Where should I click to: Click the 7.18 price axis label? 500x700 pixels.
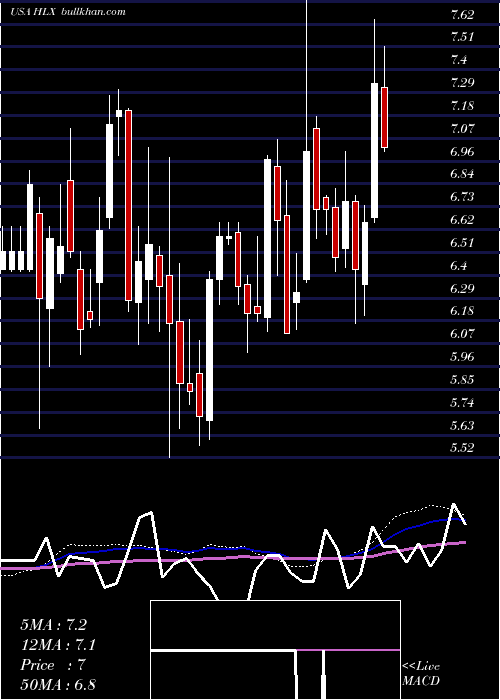pyautogui.click(x=462, y=106)
